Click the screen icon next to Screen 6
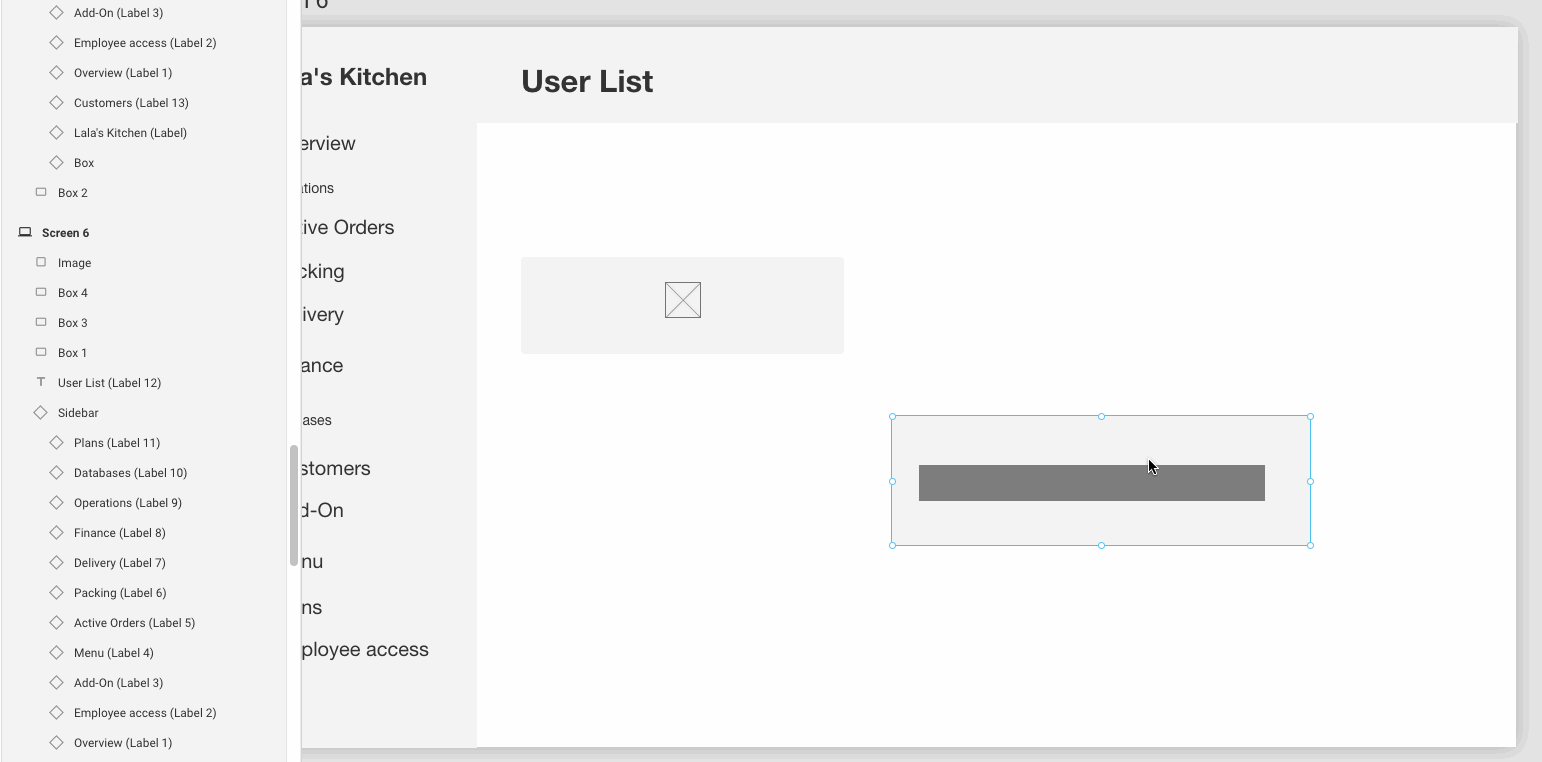The image size is (1542, 762). coord(24,232)
